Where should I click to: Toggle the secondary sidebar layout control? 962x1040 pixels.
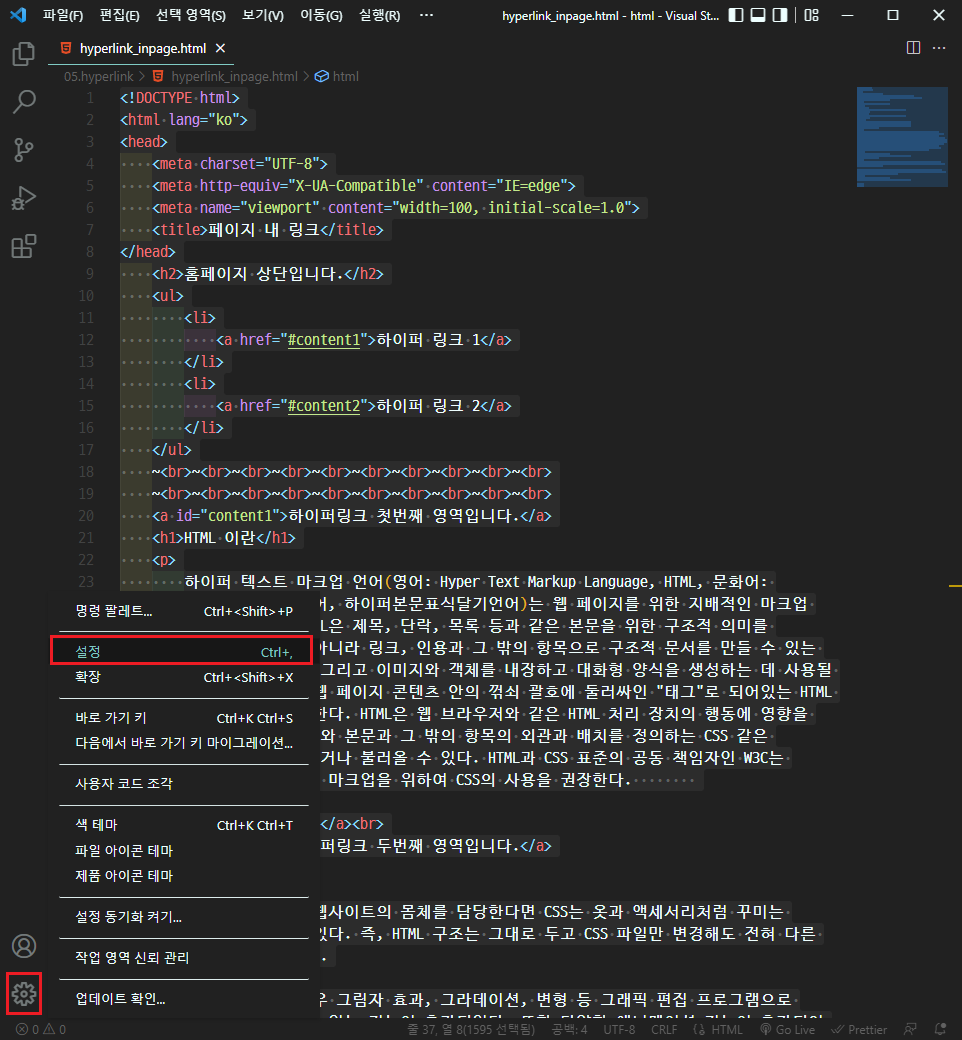point(778,15)
